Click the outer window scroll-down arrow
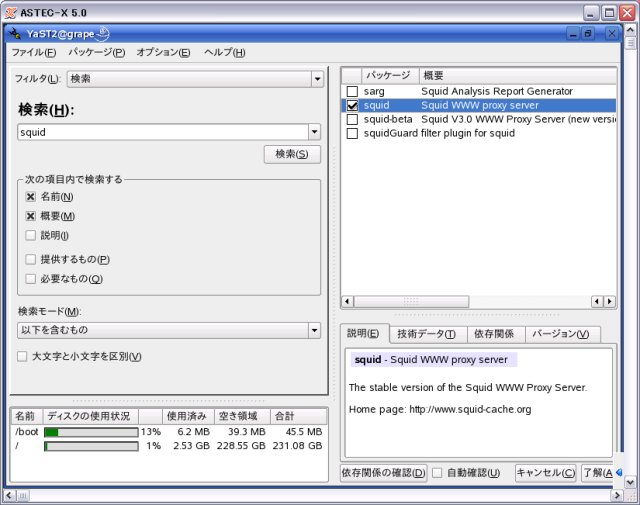640x505 pixels. tap(630, 481)
